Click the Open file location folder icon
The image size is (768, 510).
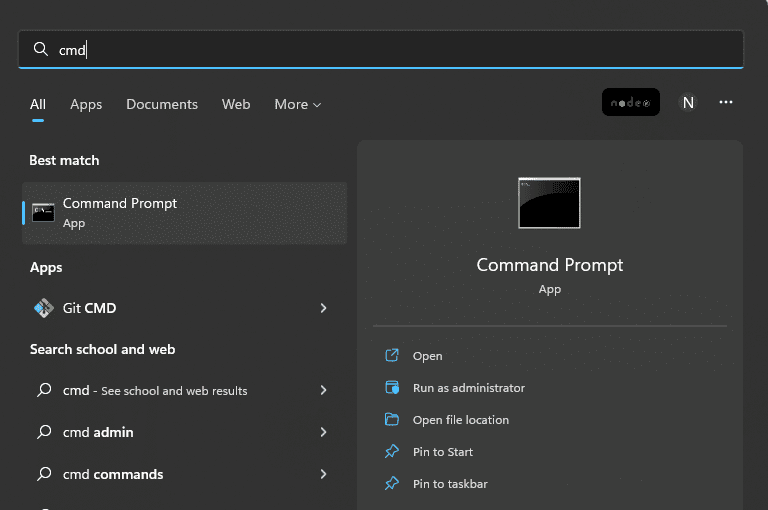click(x=392, y=419)
